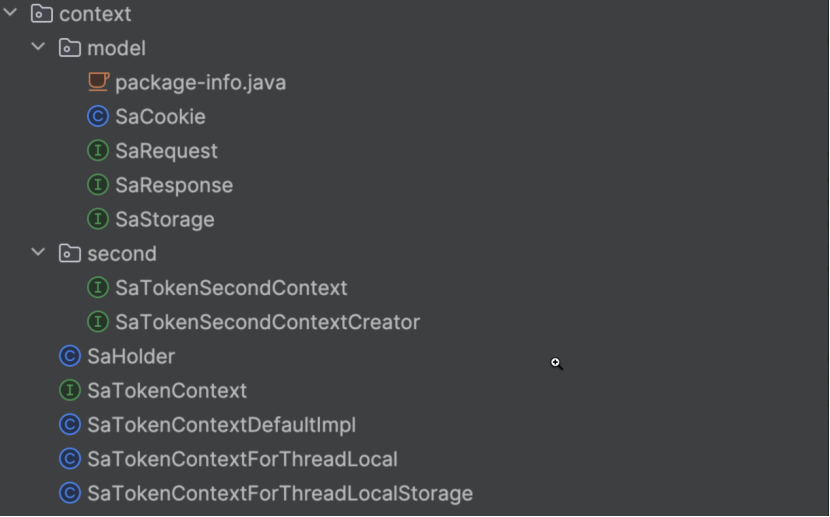Select the SaResponse interface file

174,186
